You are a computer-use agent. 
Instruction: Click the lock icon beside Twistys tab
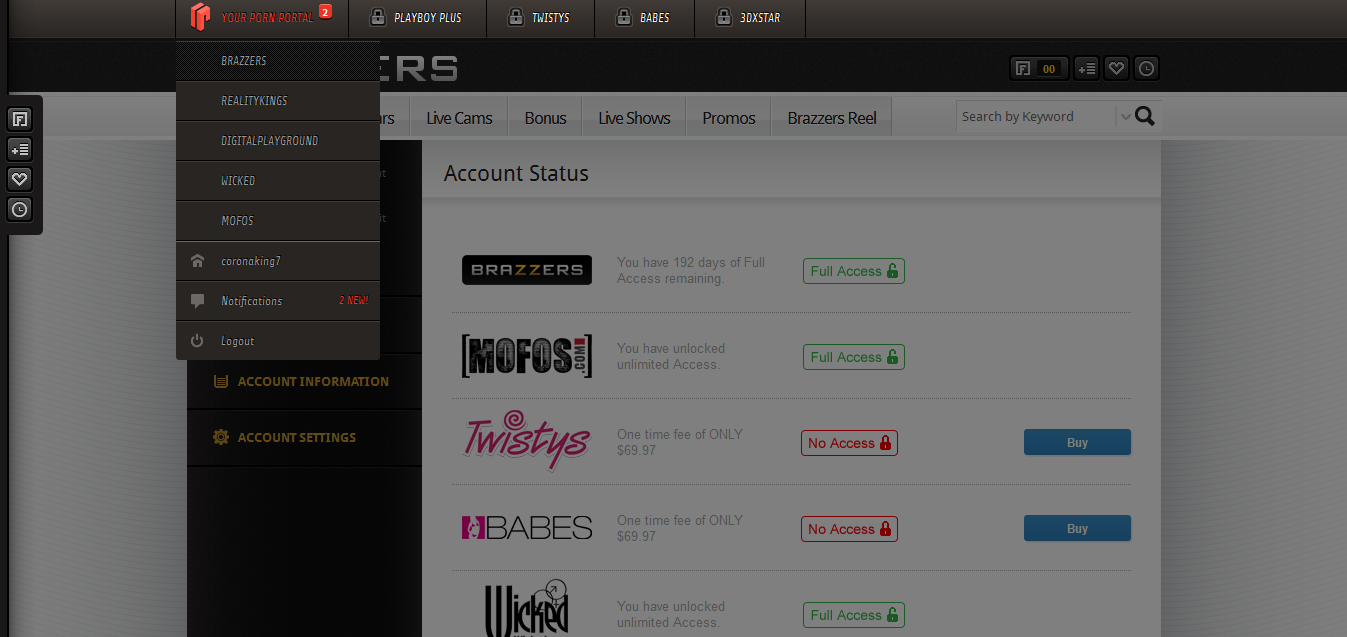[x=515, y=17]
